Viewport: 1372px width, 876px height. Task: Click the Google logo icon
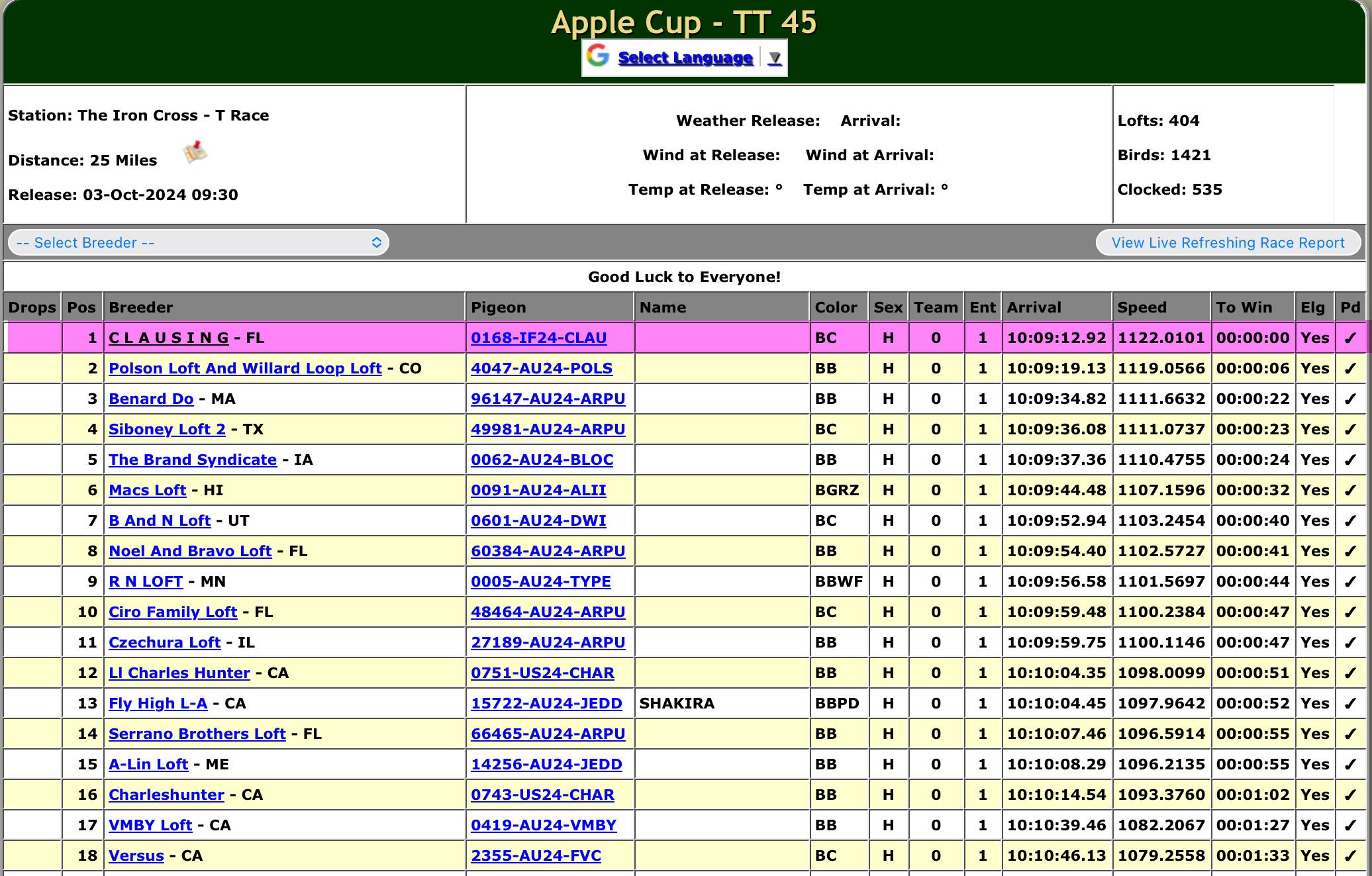click(x=598, y=56)
